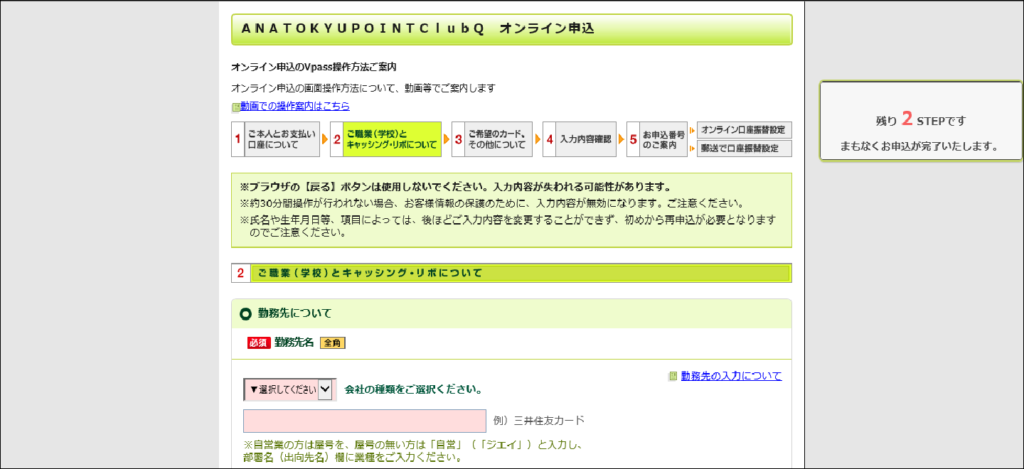Click the dropdown arrow of company type selector

click(325, 389)
